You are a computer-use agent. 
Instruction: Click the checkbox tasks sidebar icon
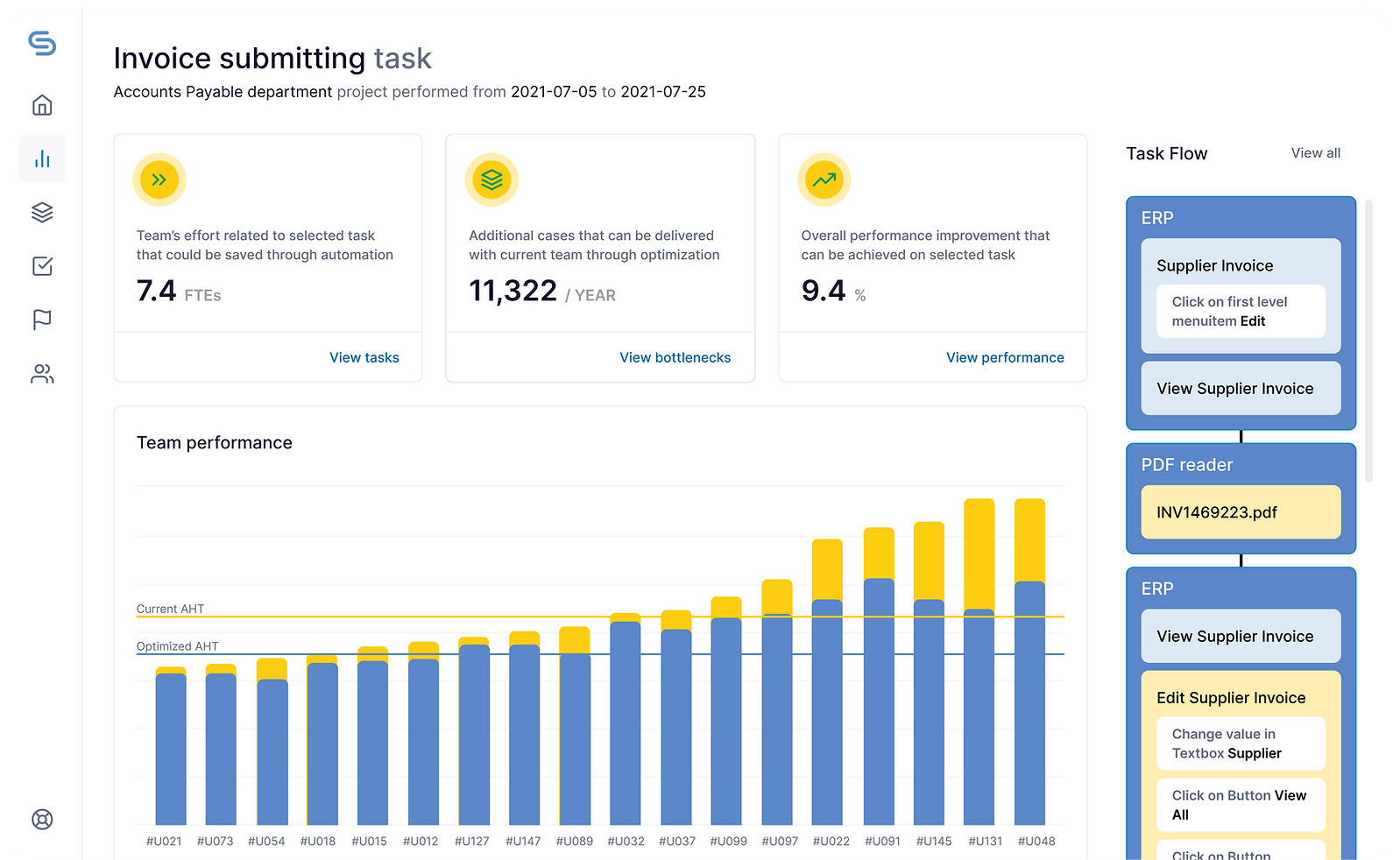point(42,266)
